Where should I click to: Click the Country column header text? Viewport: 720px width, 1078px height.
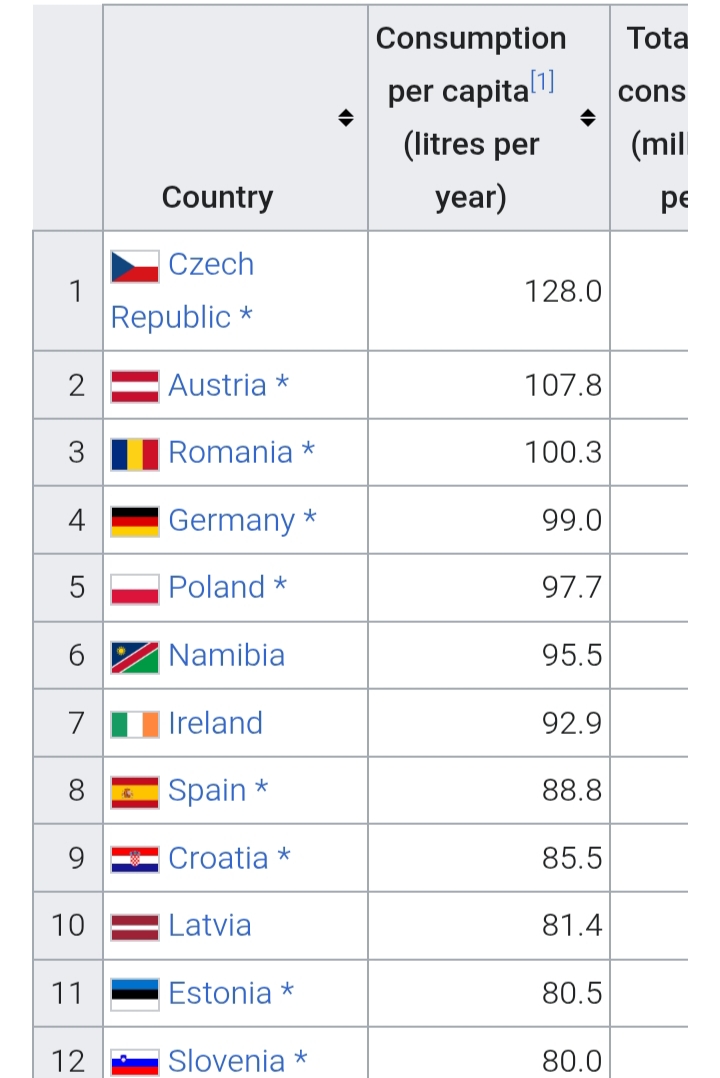(217, 197)
